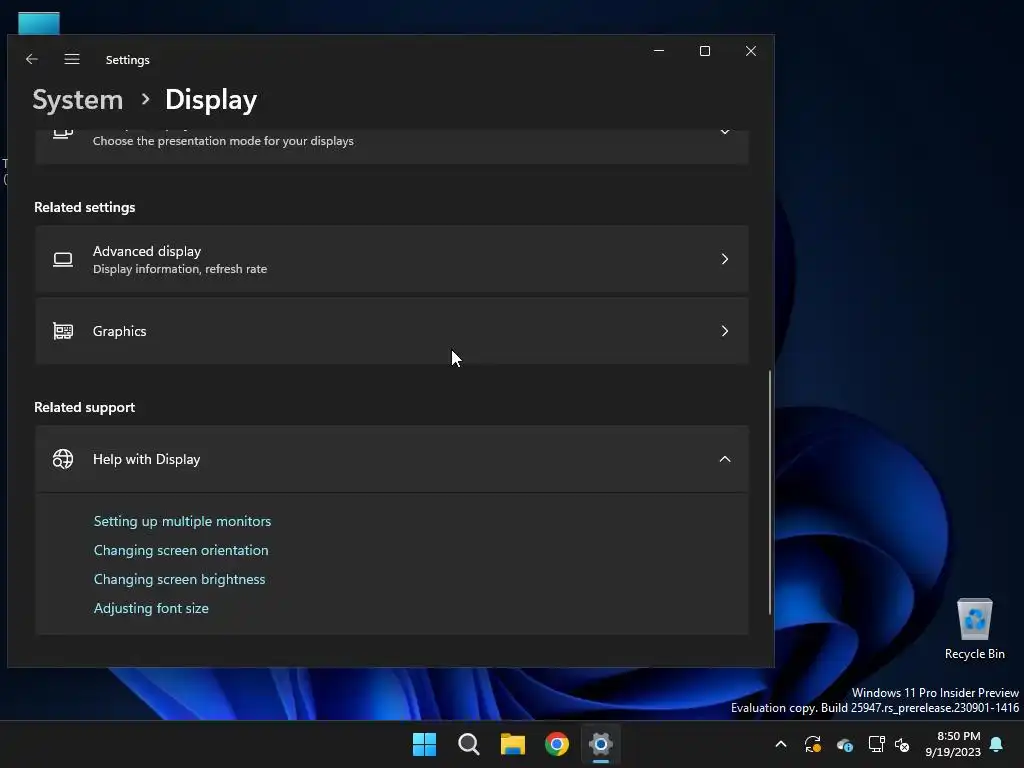
Task: Click the Help with Display globe icon
Action: click(x=63, y=459)
